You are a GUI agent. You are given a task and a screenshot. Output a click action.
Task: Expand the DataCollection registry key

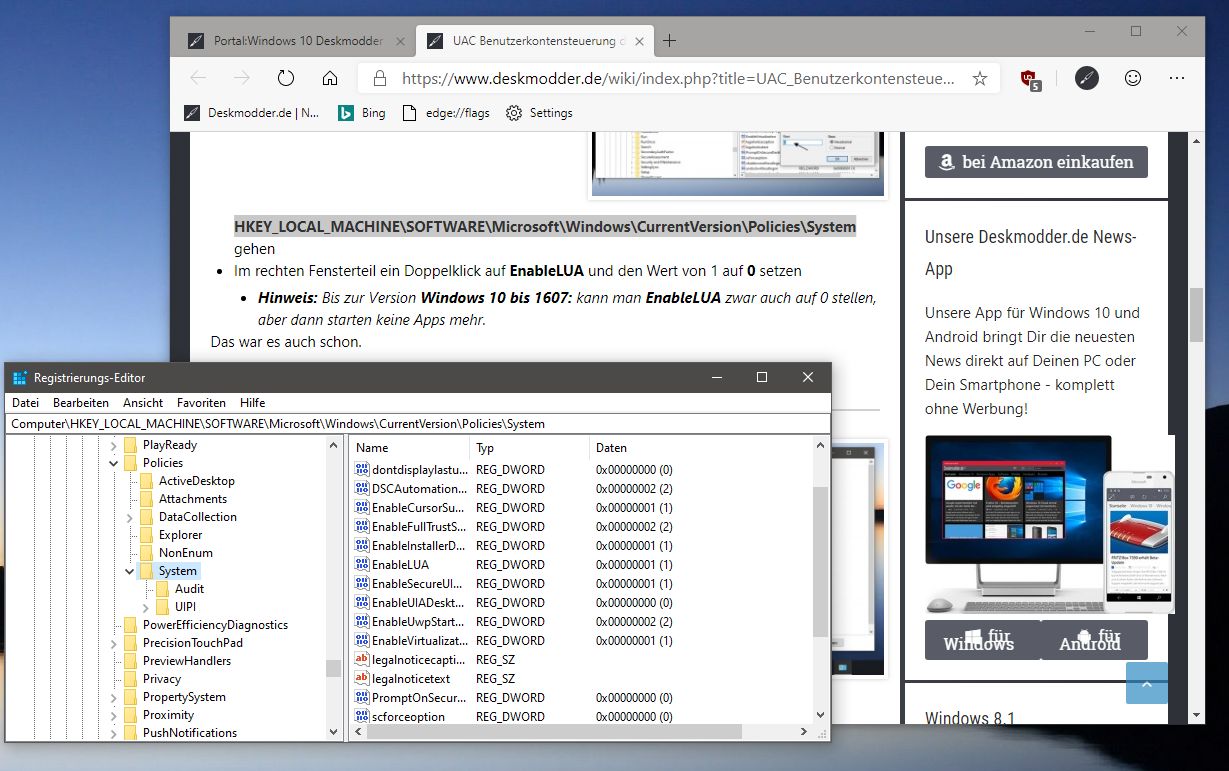tap(130, 517)
